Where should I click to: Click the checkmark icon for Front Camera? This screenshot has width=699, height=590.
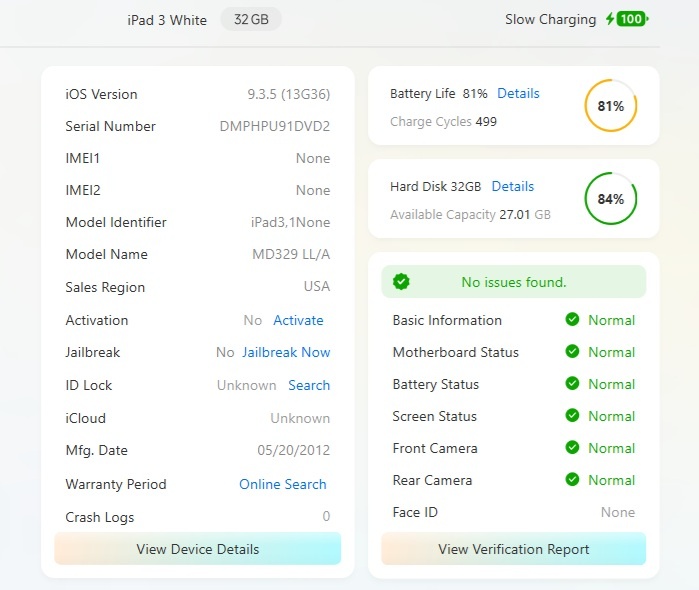pyautogui.click(x=572, y=447)
